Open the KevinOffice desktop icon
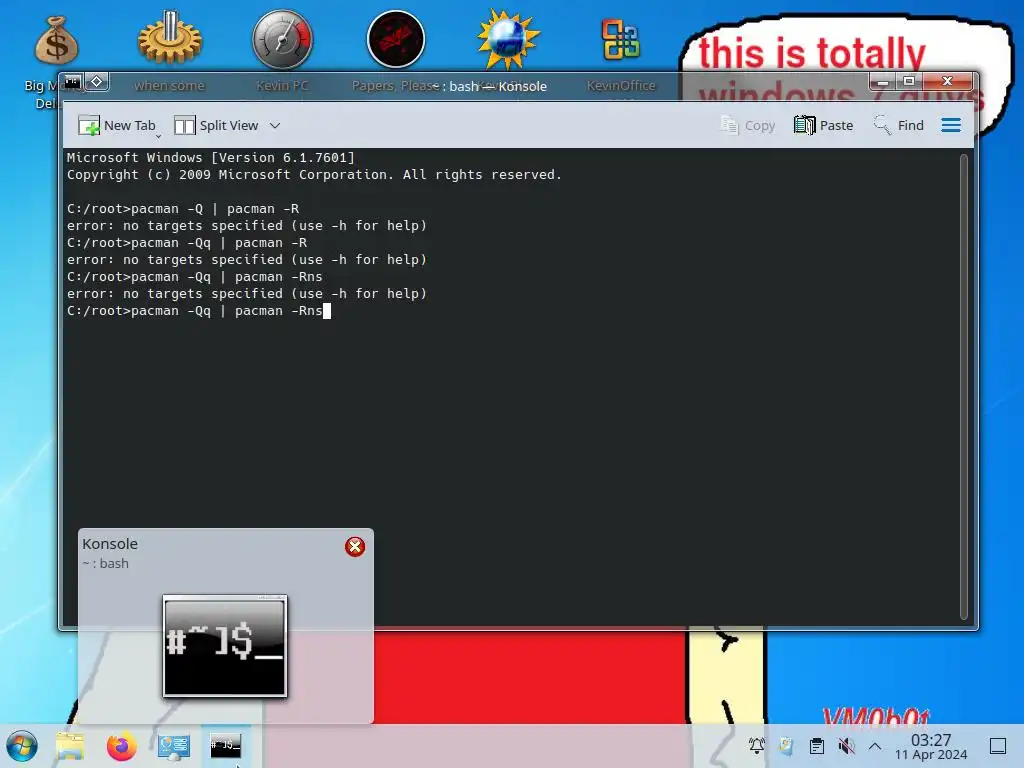Viewport: 1024px width, 768px height. click(620, 39)
